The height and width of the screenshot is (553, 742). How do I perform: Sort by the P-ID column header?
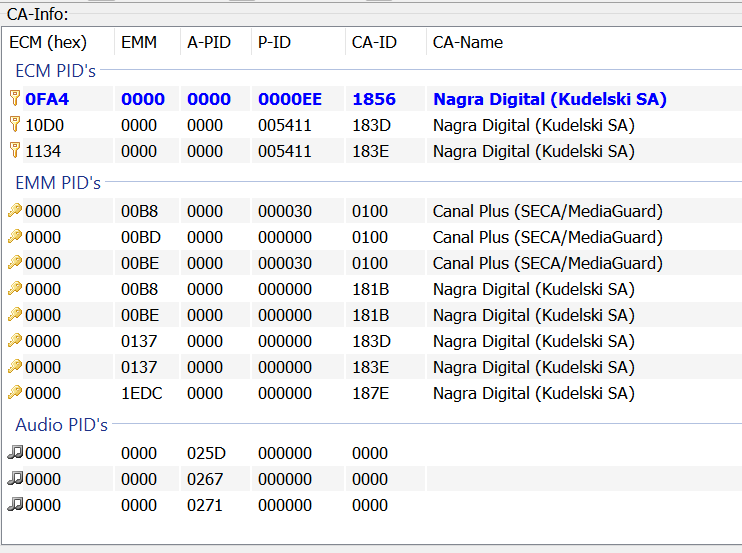pyautogui.click(x=298, y=42)
